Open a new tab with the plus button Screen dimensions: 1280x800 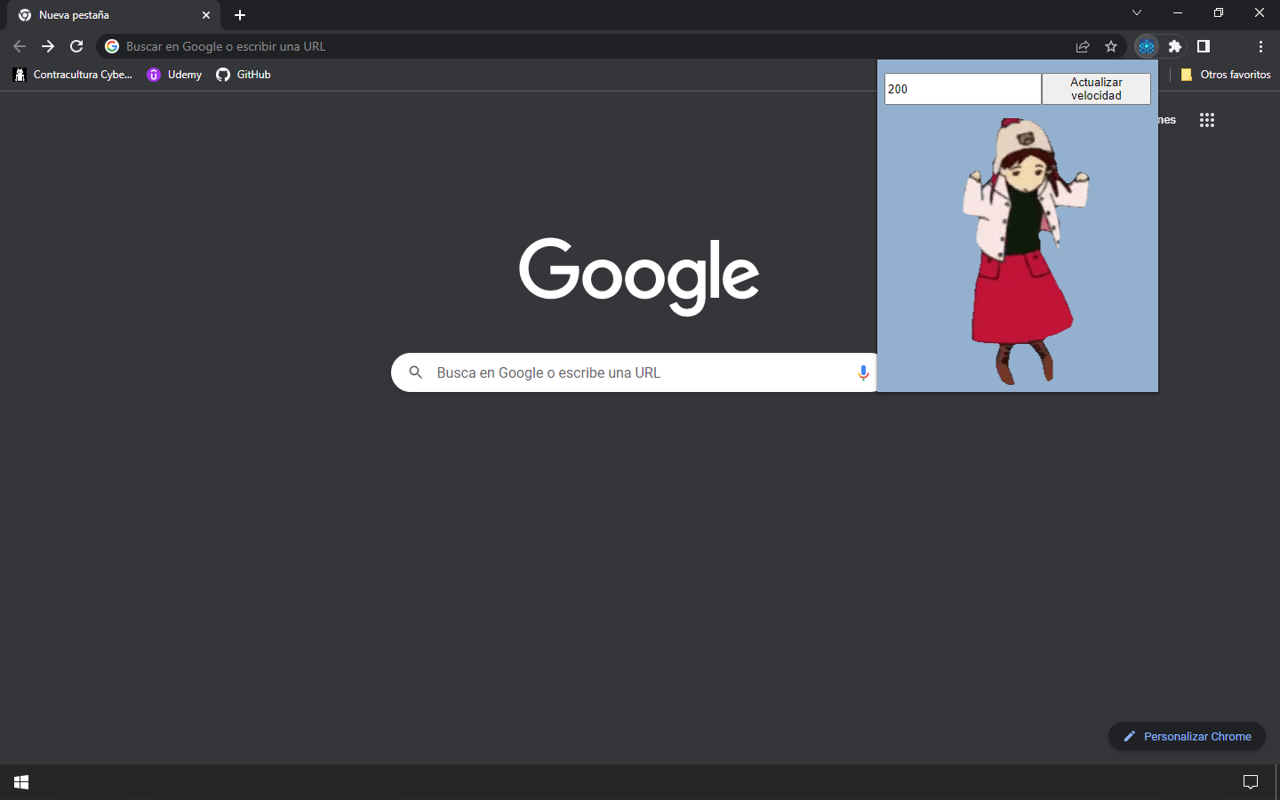(240, 15)
